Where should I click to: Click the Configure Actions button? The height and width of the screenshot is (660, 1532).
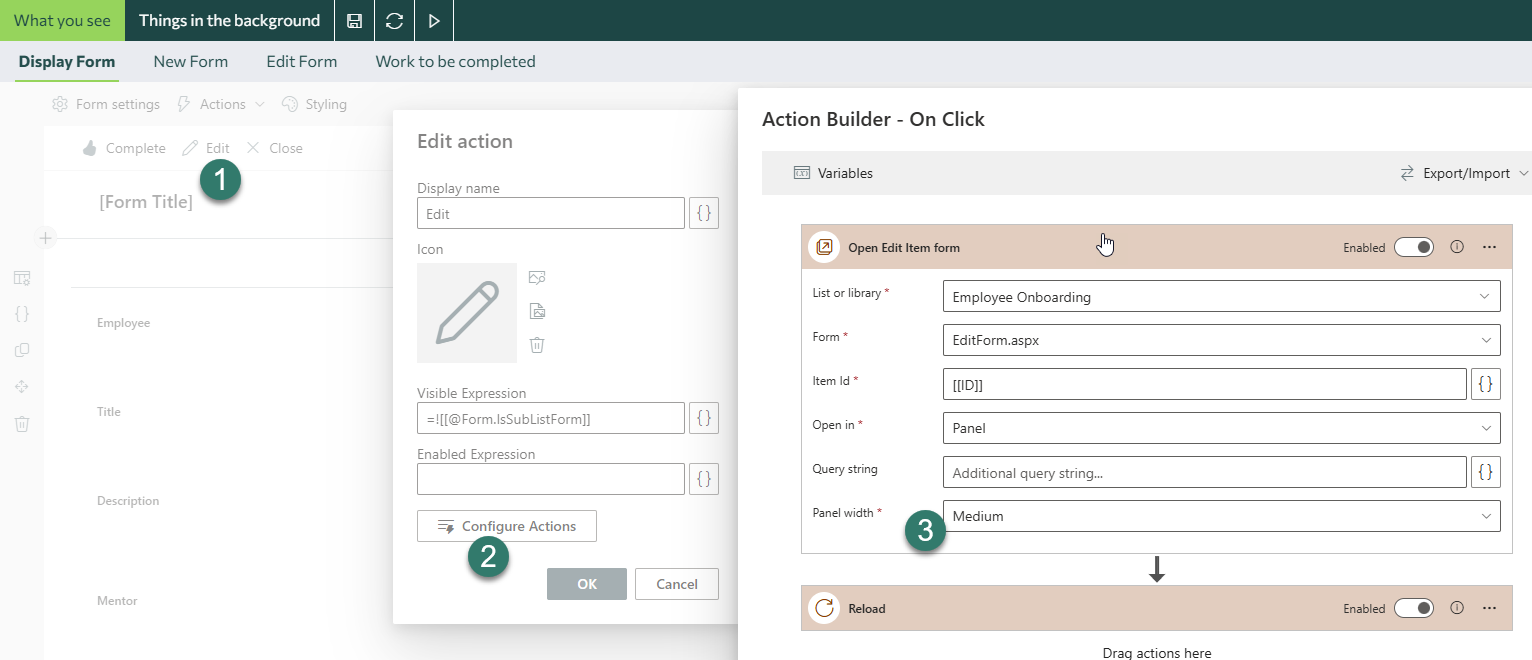507,526
